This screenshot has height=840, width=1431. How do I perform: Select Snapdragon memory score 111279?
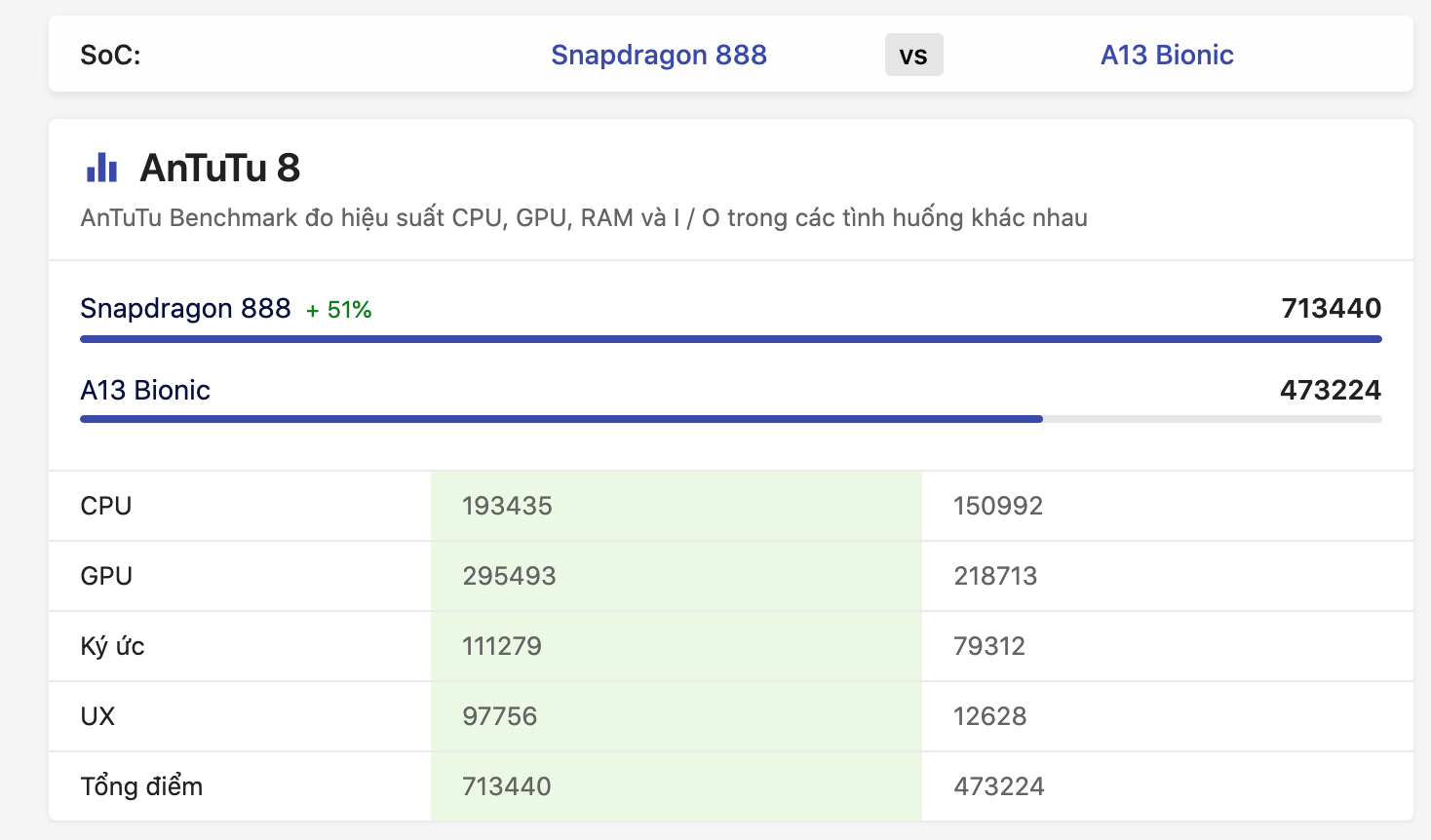coord(502,646)
